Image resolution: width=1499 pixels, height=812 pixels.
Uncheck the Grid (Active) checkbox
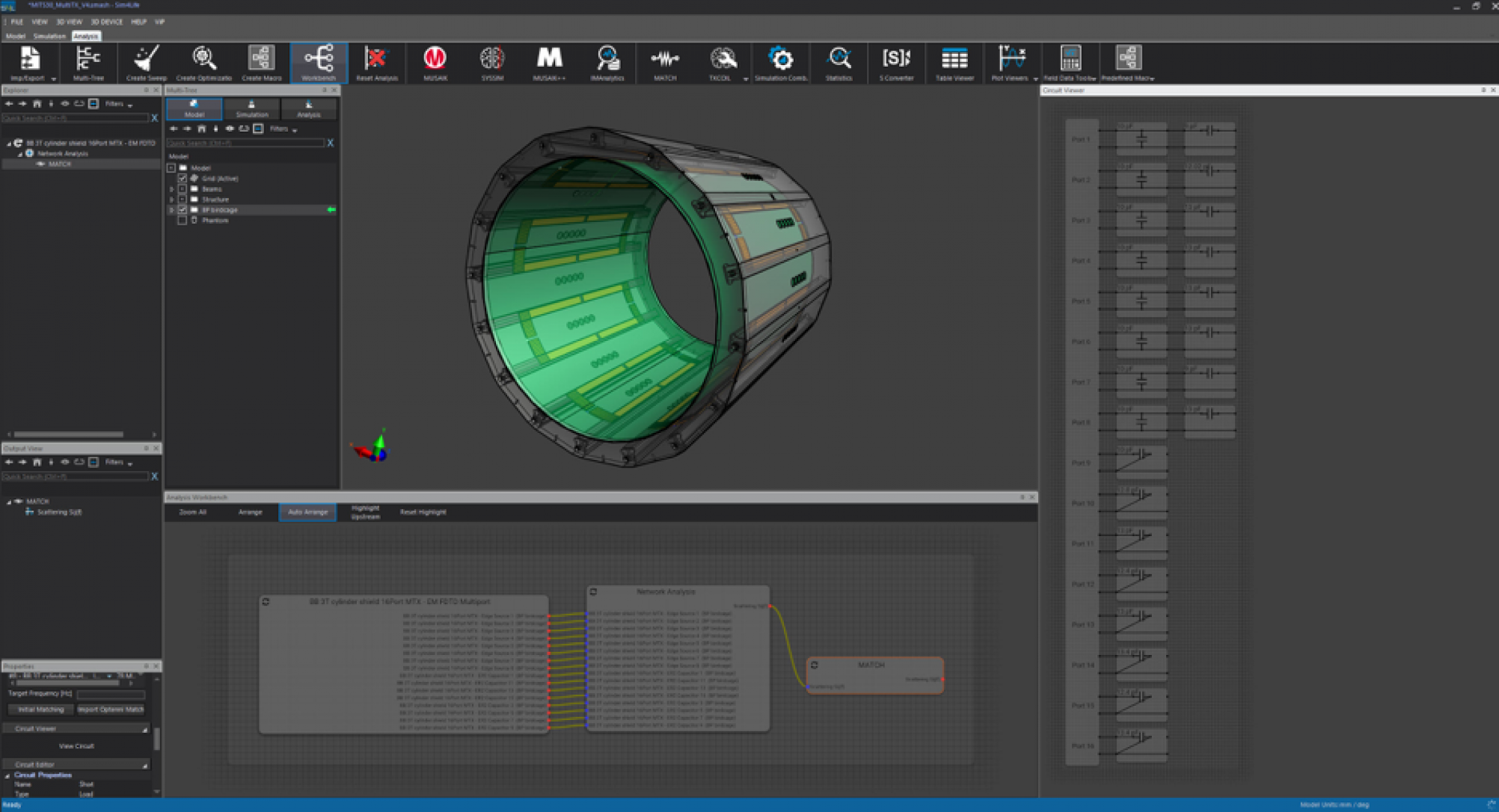pyautogui.click(x=183, y=179)
